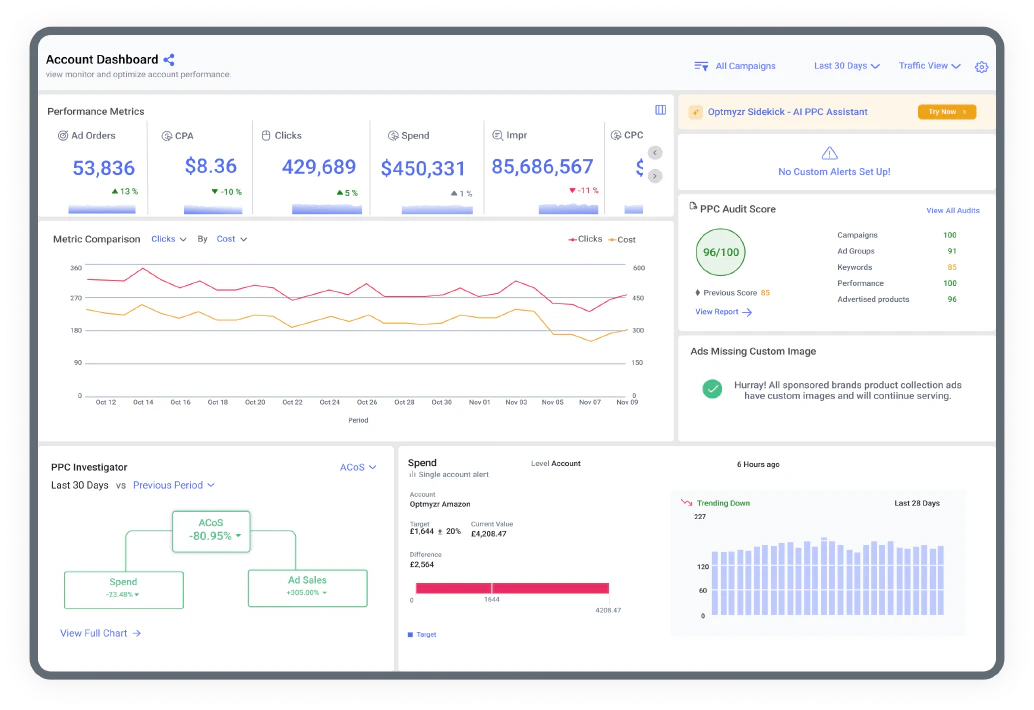Screen dimensions: 1034x710
Task: Open the Previous Period comparison dropdown
Action: click(x=174, y=485)
